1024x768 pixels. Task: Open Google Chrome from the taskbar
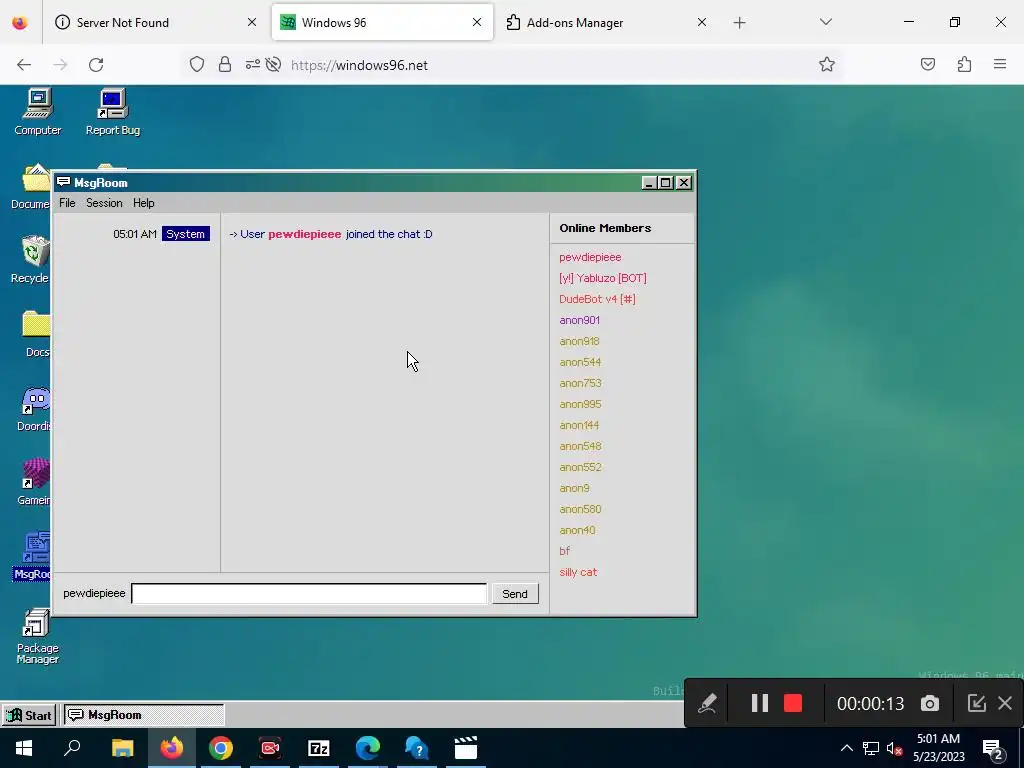pyautogui.click(x=221, y=748)
